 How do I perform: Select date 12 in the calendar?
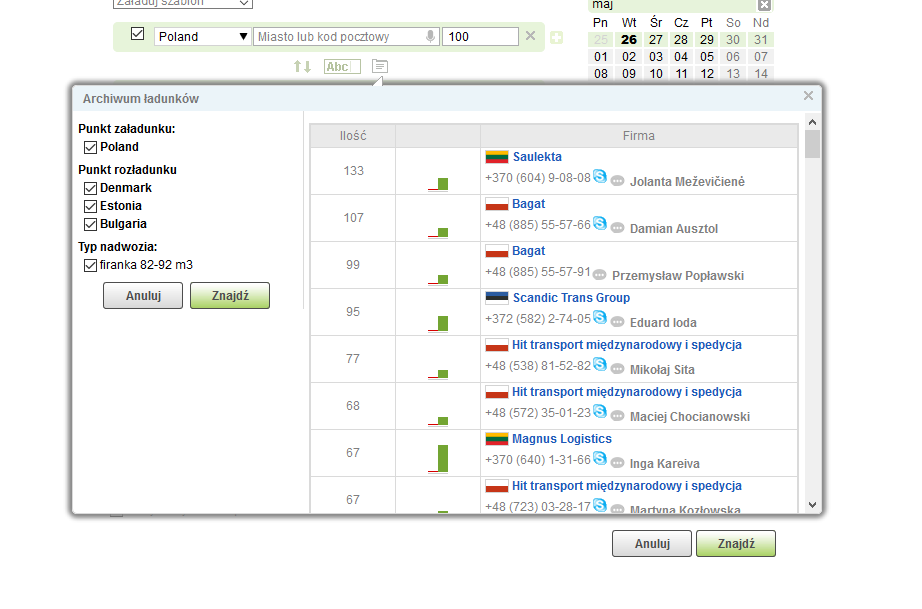point(707,73)
